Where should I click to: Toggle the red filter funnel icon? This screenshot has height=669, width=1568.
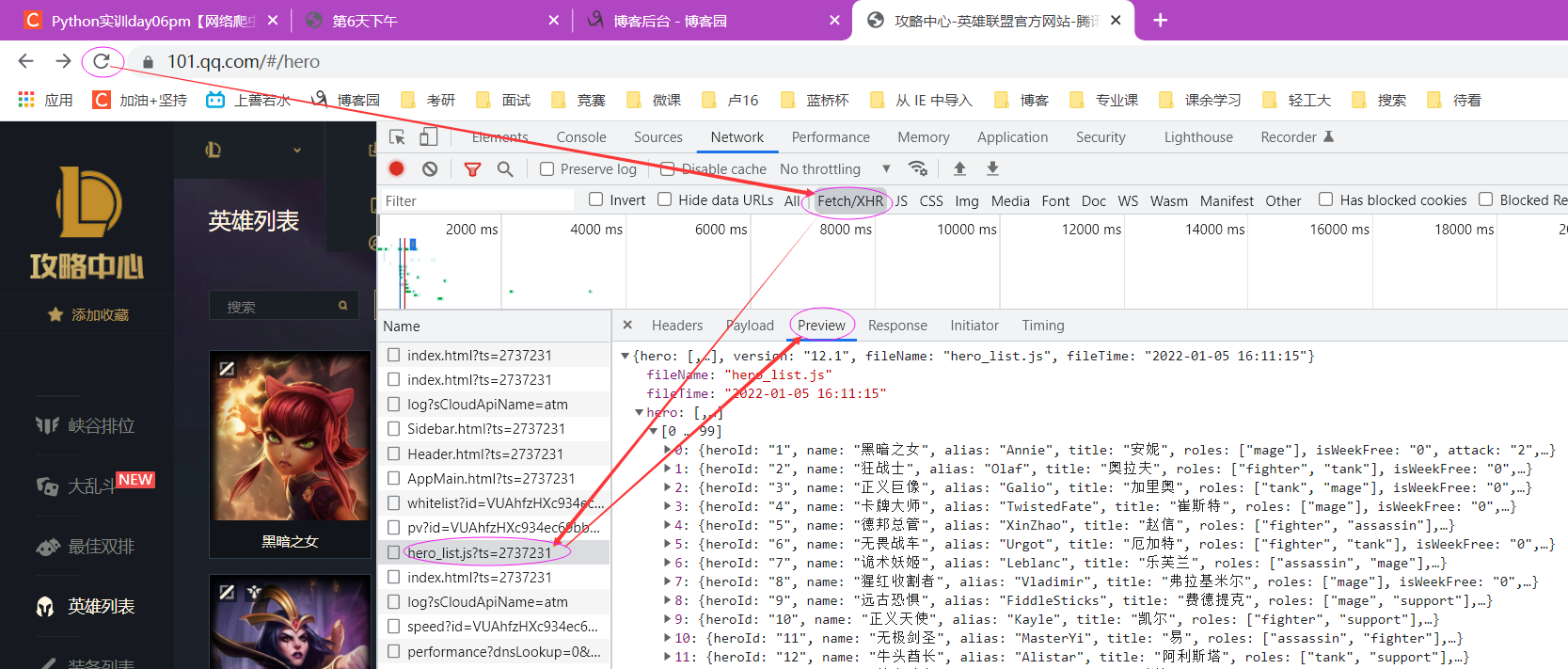[472, 168]
